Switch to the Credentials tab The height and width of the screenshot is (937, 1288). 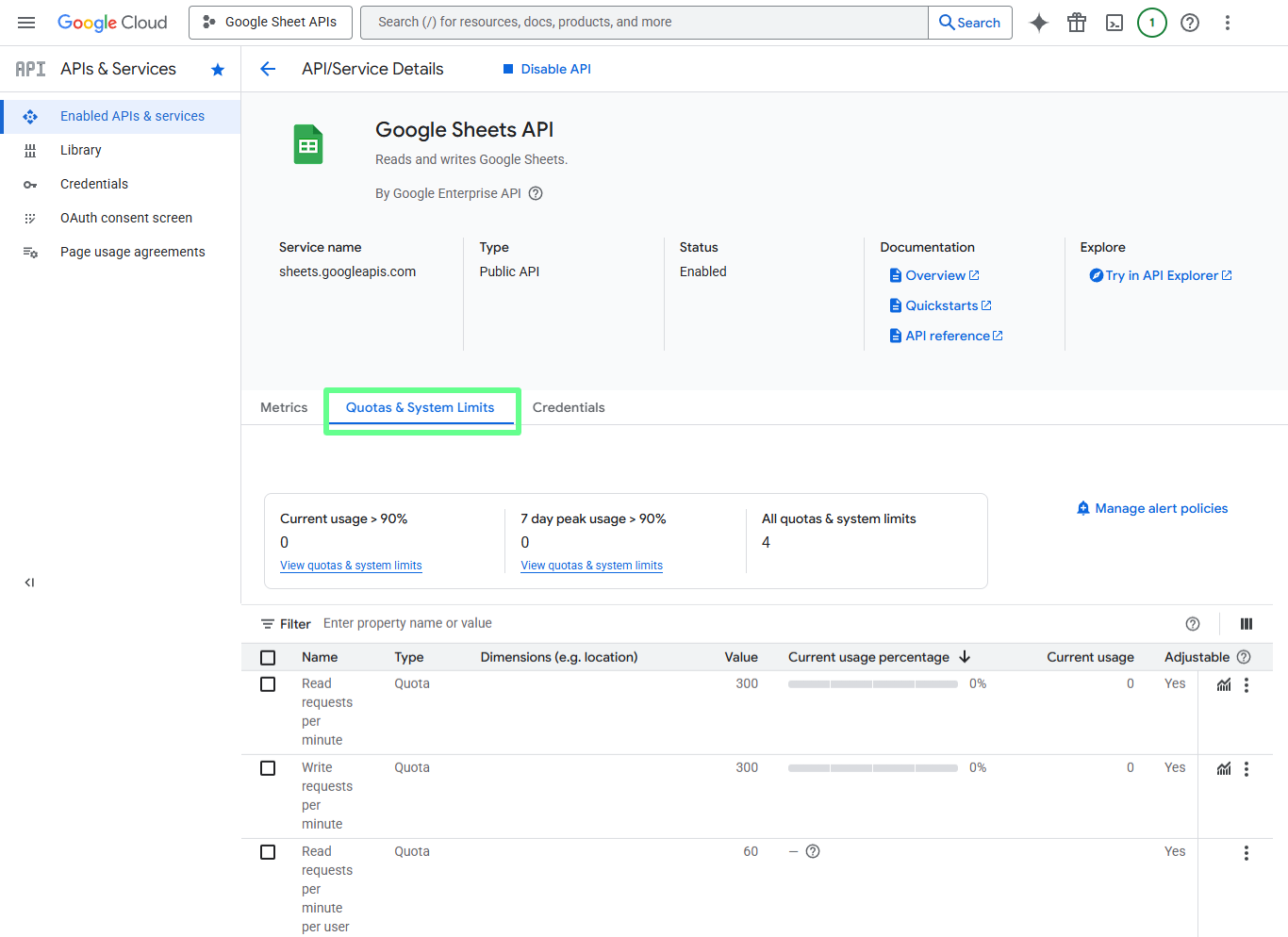pyautogui.click(x=569, y=407)
